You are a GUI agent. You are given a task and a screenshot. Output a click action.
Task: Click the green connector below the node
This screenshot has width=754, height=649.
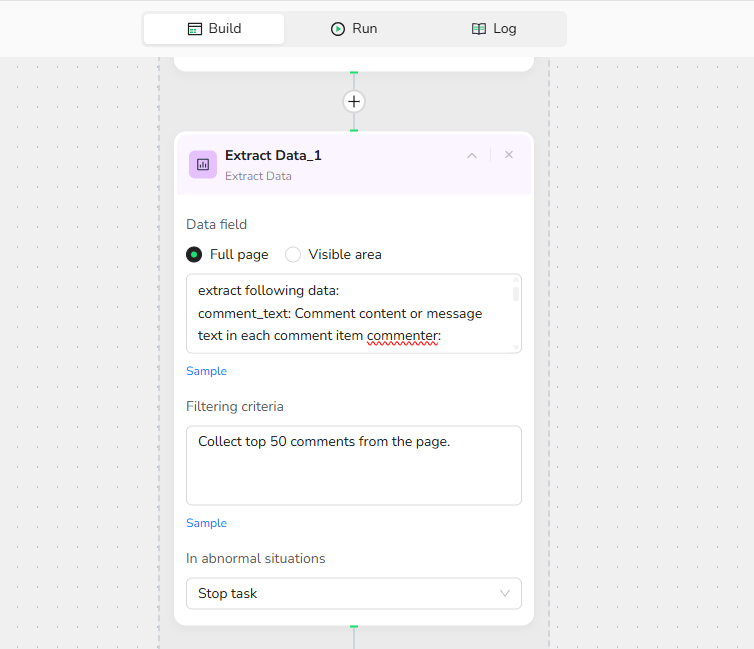pos(354,627)
